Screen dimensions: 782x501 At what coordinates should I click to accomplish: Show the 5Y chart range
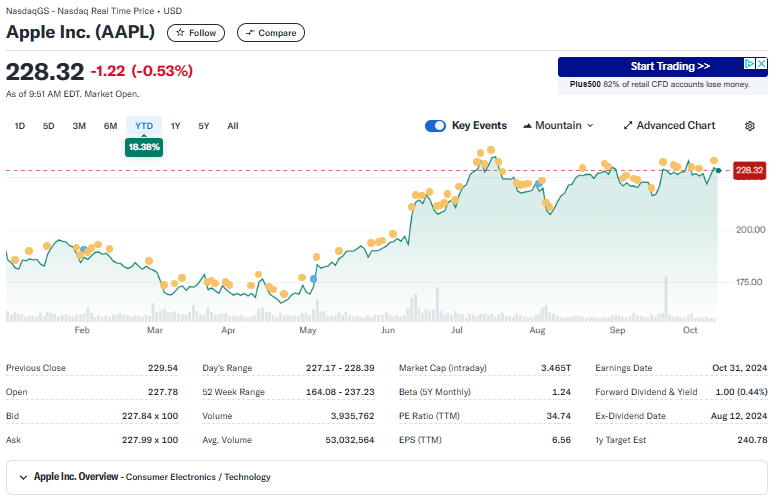coord(203,126)
